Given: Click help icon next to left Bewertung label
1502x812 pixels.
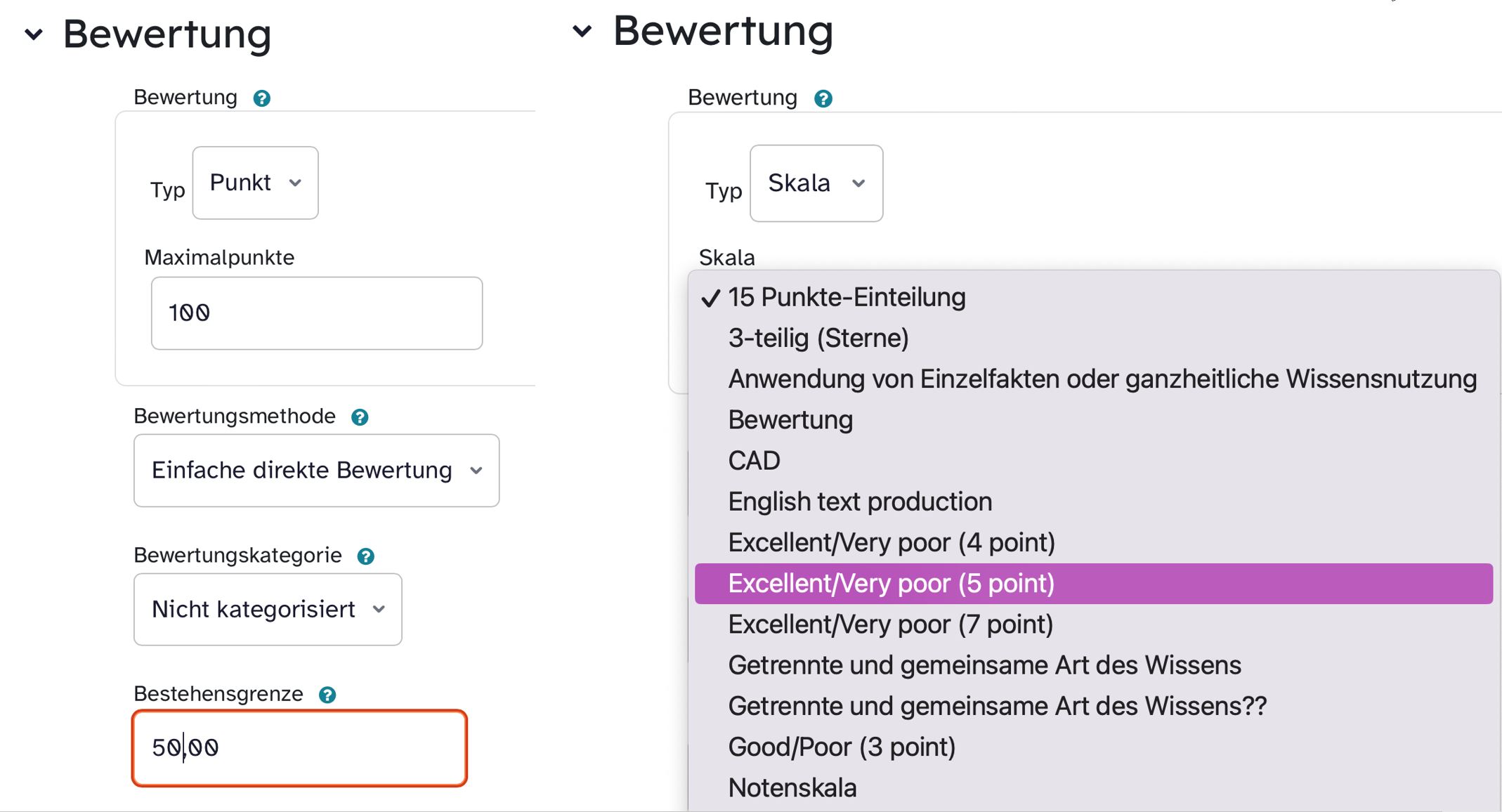Looking at the screenshot, I should pos(262,98).
